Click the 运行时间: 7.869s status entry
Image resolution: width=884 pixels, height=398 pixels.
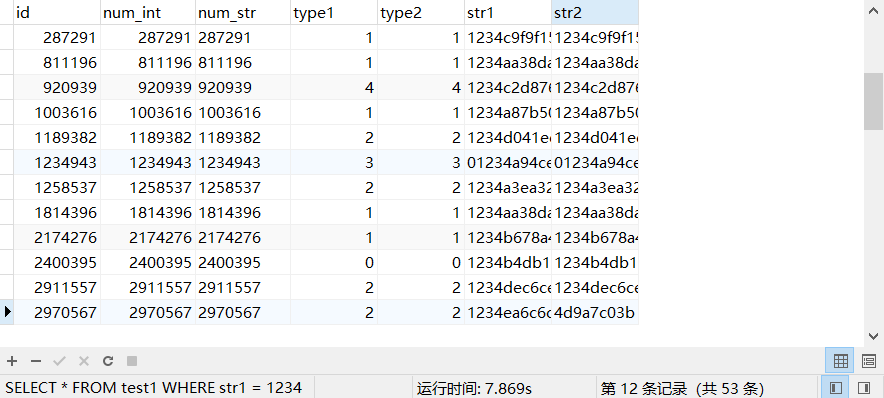pyautogui.click(x=474, y=388)
